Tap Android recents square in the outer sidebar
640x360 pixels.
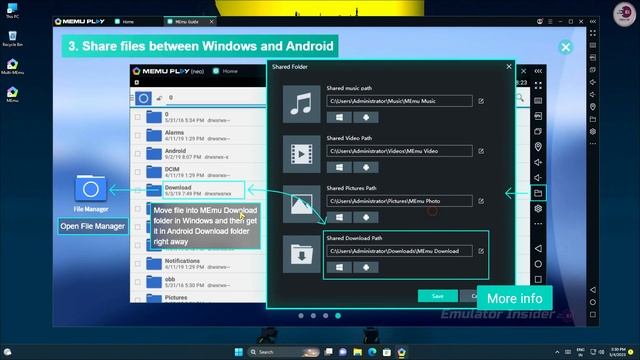point(593,315)
